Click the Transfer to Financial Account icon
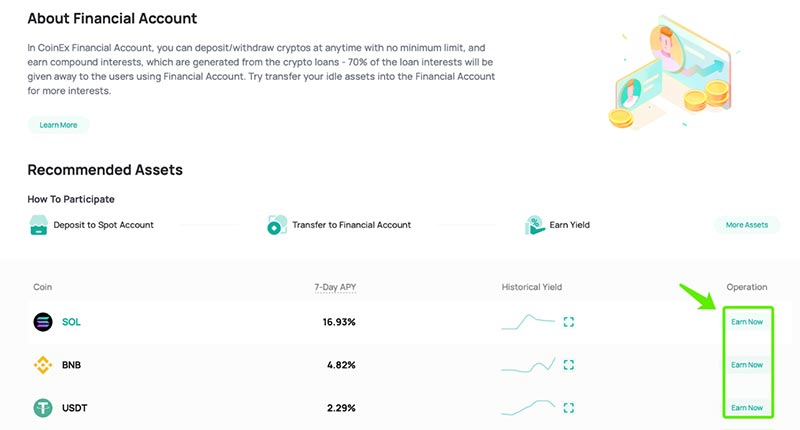The width and height of the screenshot is (800, 430). (276, 225)
